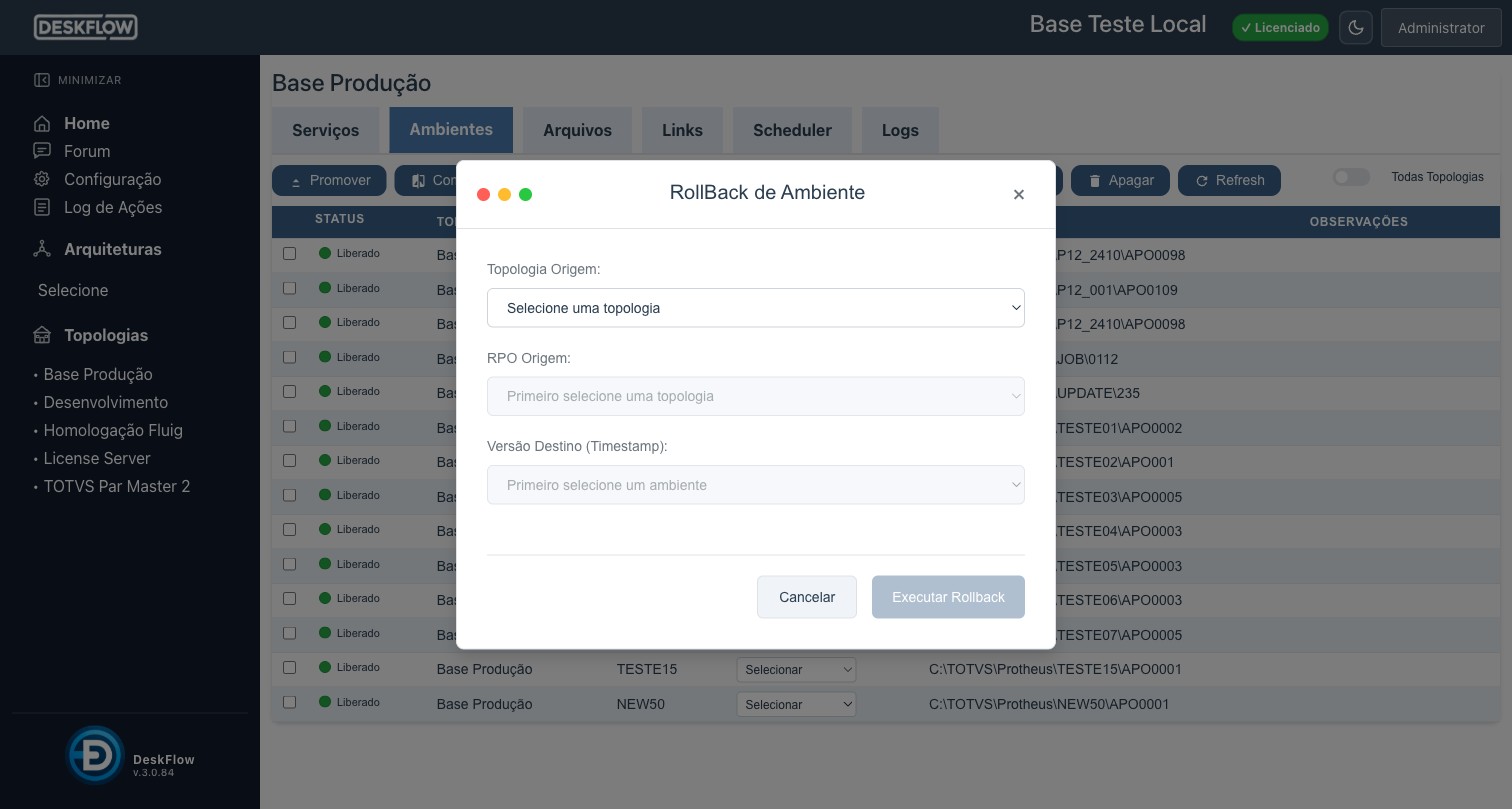Viewport: 1512px width, 809px height.
Task: Click the Promover upload icon
Action: [296, 181]
